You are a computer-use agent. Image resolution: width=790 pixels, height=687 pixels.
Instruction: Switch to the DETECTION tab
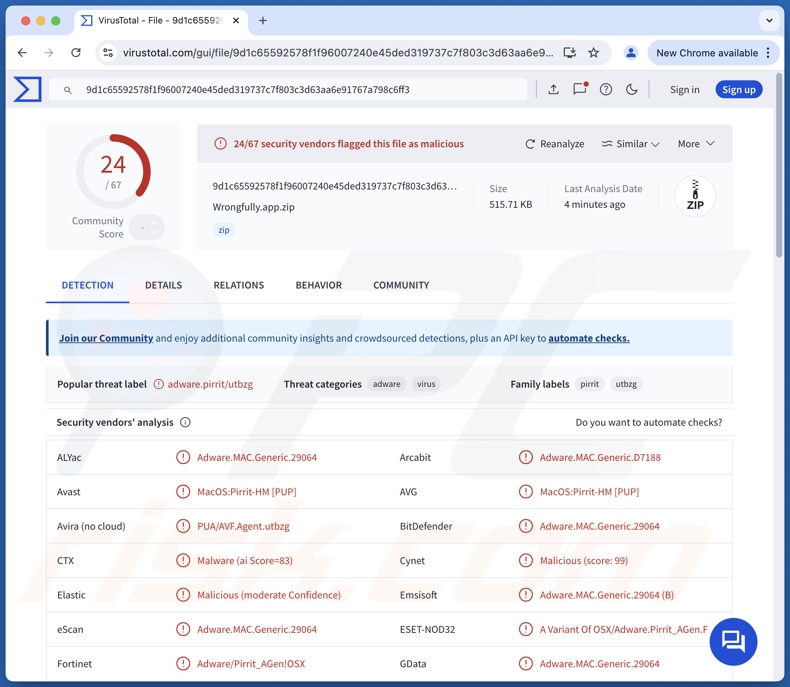[88, 285]
